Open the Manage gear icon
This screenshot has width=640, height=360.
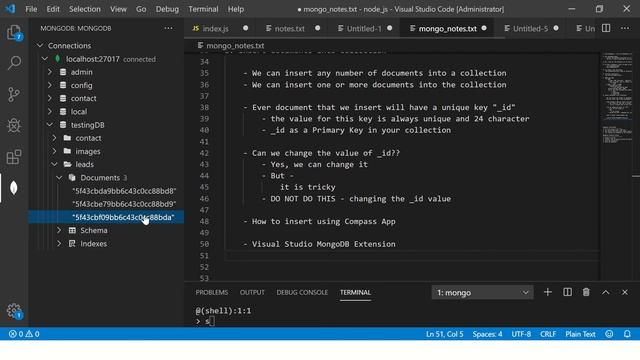point(14,311)
